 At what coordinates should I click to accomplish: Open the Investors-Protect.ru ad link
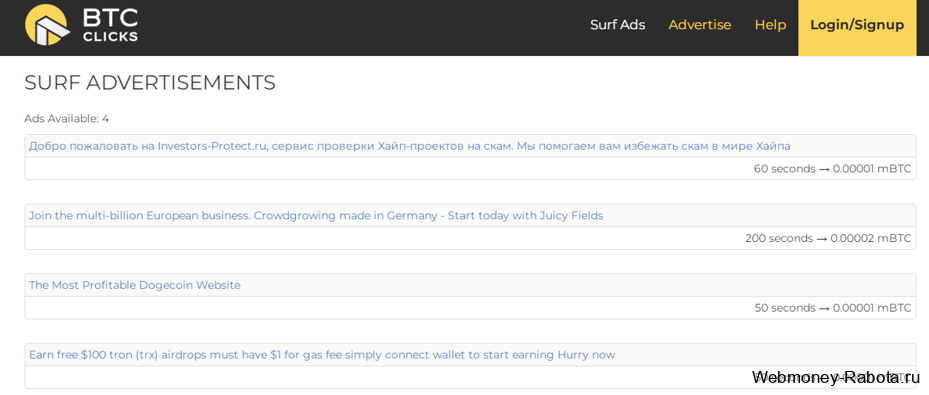pos(409,146)
